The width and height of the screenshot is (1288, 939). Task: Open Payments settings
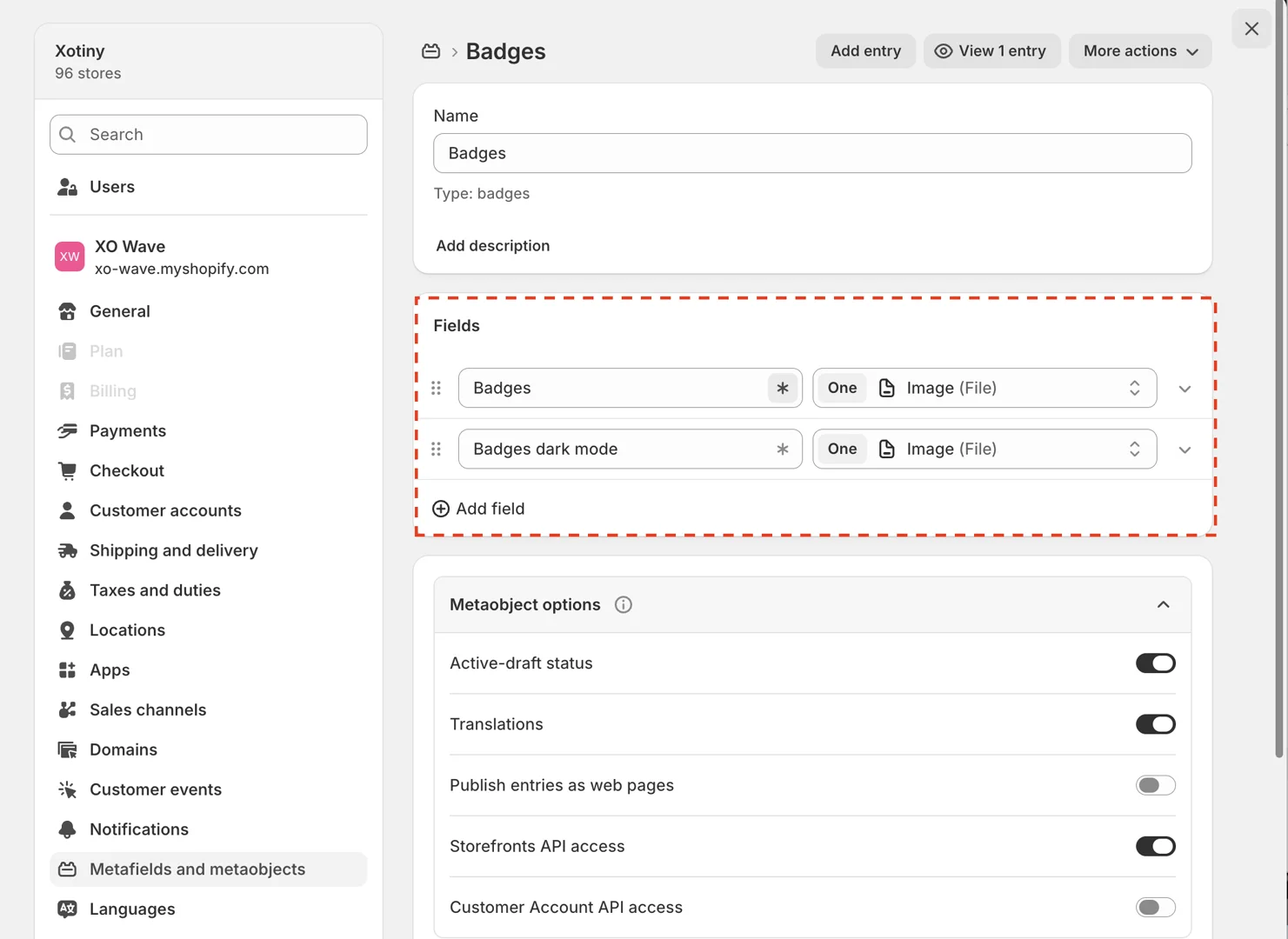[209, 431]
